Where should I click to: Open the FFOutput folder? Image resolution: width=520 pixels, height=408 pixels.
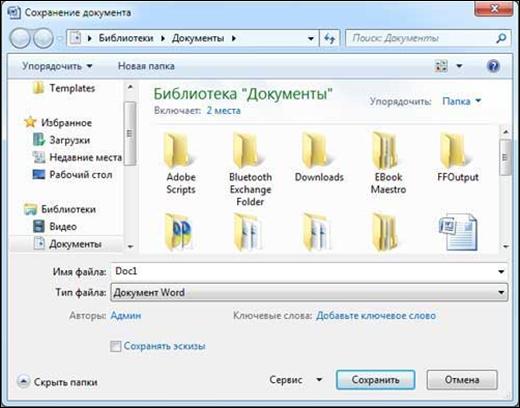coord(457,157)
